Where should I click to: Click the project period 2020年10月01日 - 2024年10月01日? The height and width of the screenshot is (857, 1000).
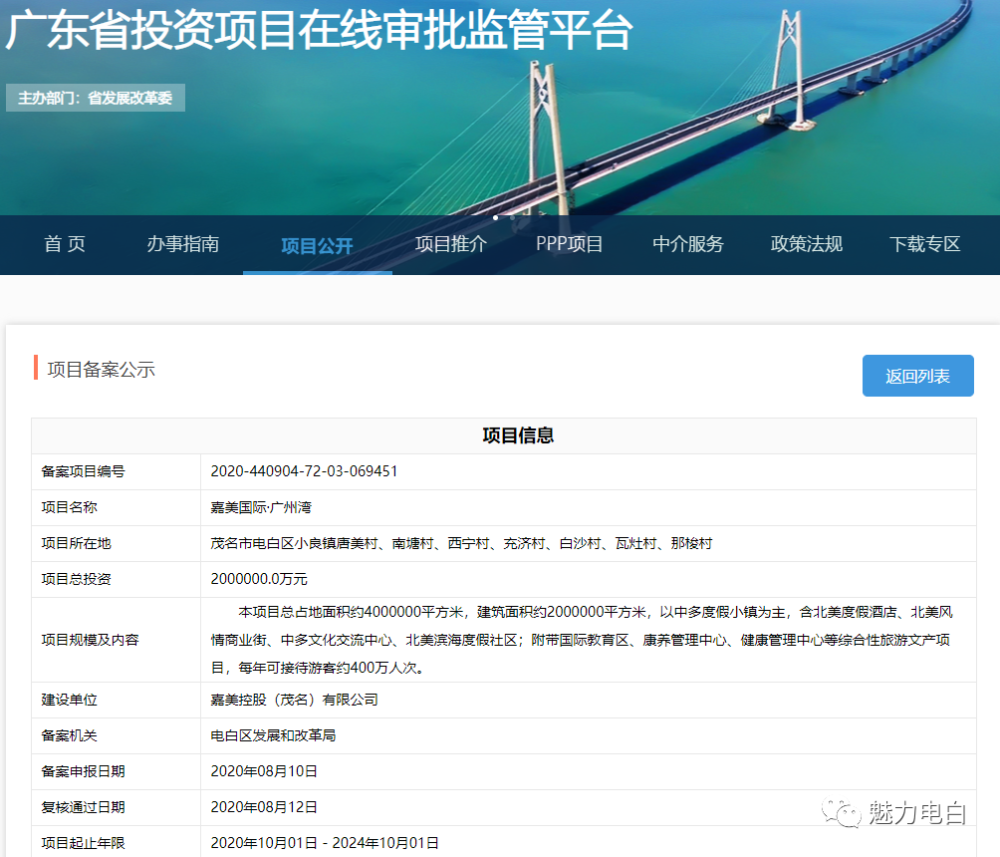(325, 843)
